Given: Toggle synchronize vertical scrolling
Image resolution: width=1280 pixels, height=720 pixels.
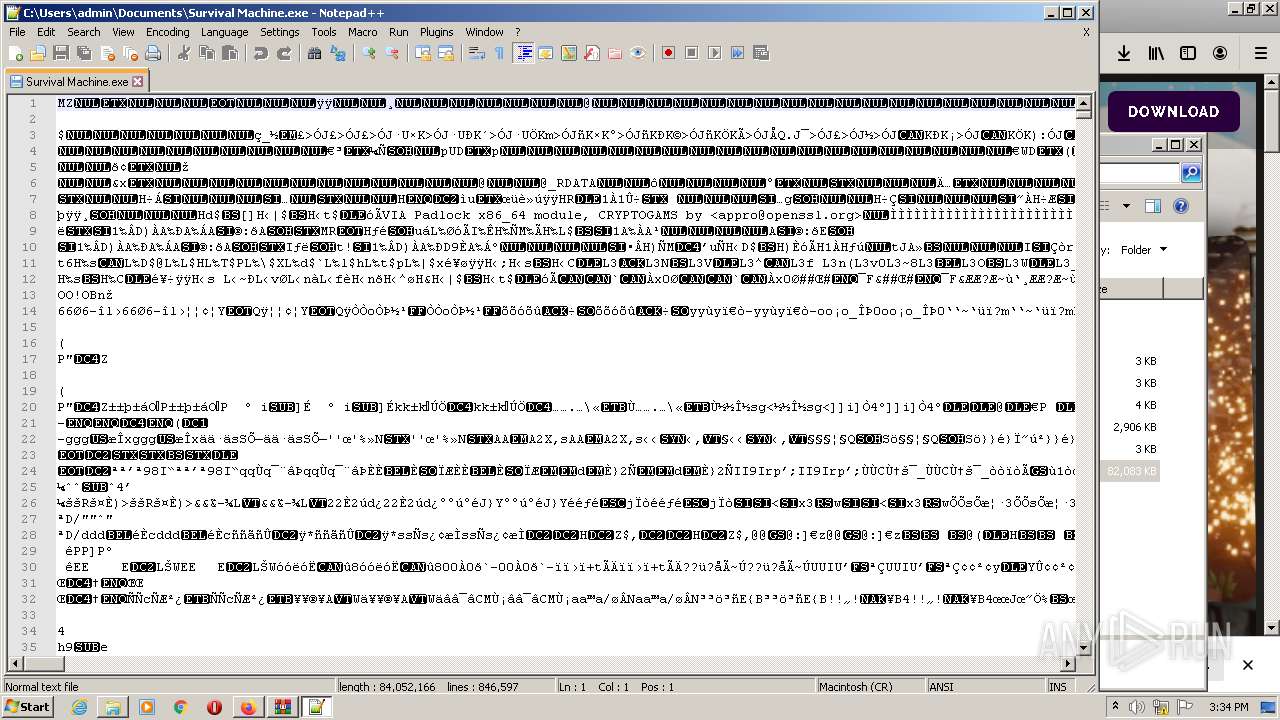Looking at the screenshot, I should click(x=423, y=53).
